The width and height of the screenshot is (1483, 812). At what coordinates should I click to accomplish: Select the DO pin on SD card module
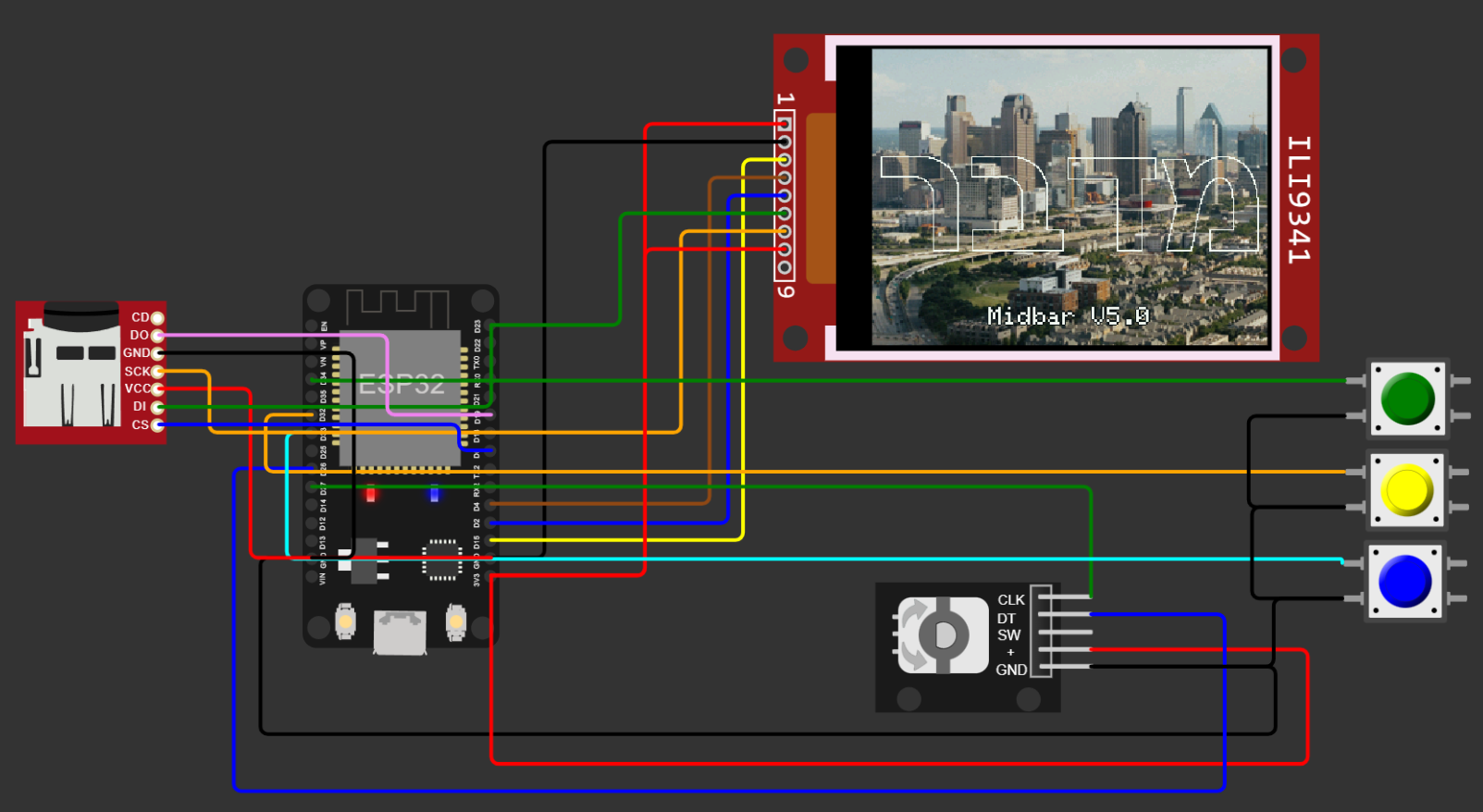(157, 335)
